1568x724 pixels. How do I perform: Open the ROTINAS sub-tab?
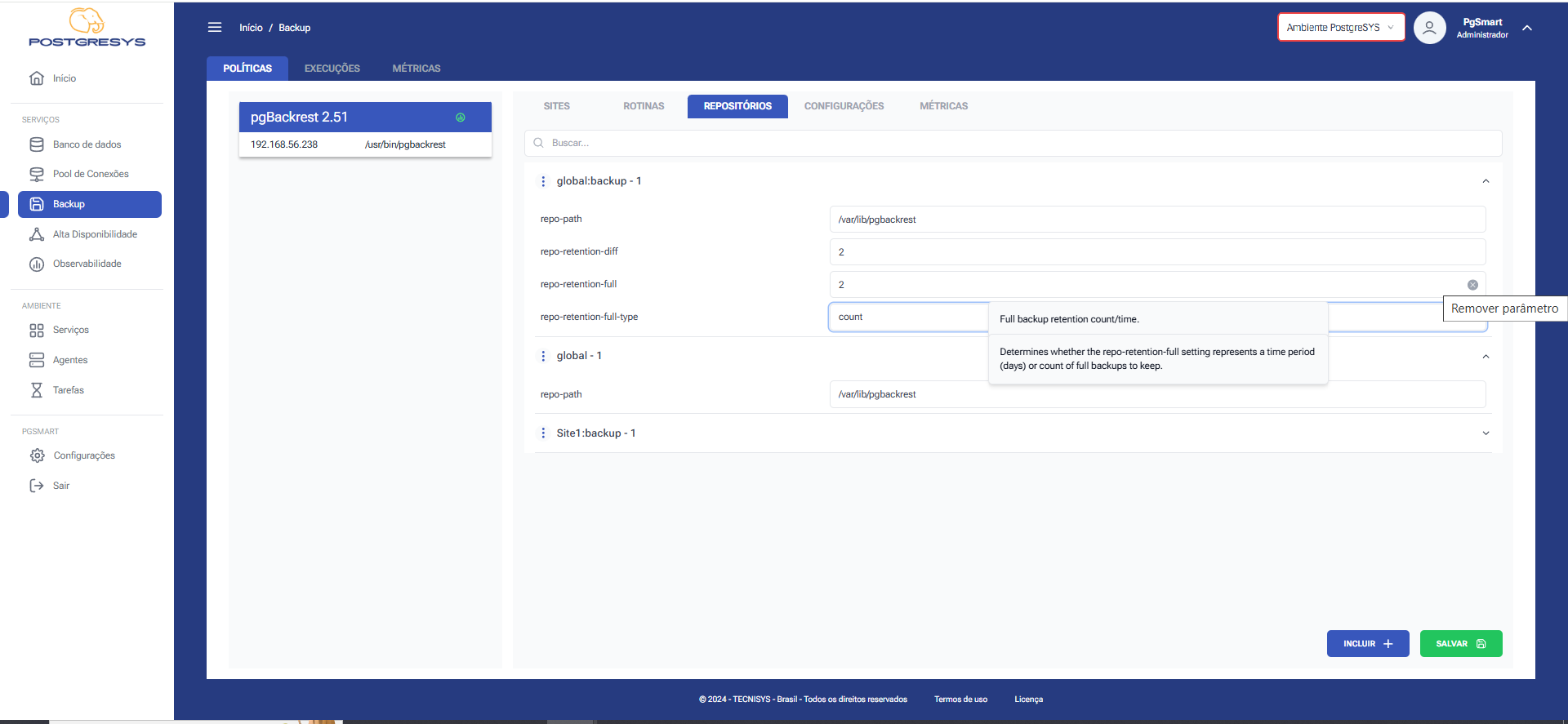tap(644, 106)
